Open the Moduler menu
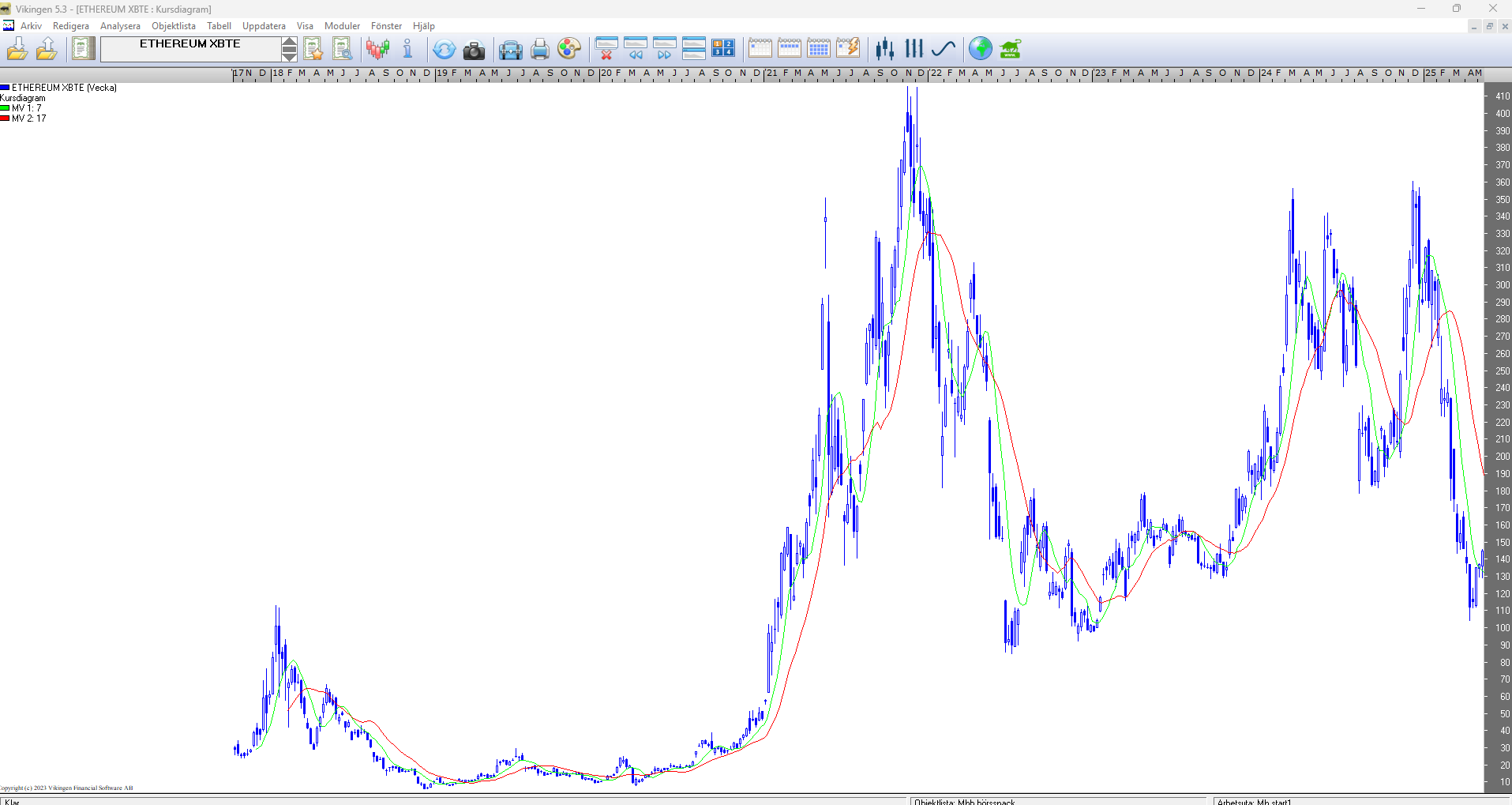1512x805 pixels. [342, 26]
